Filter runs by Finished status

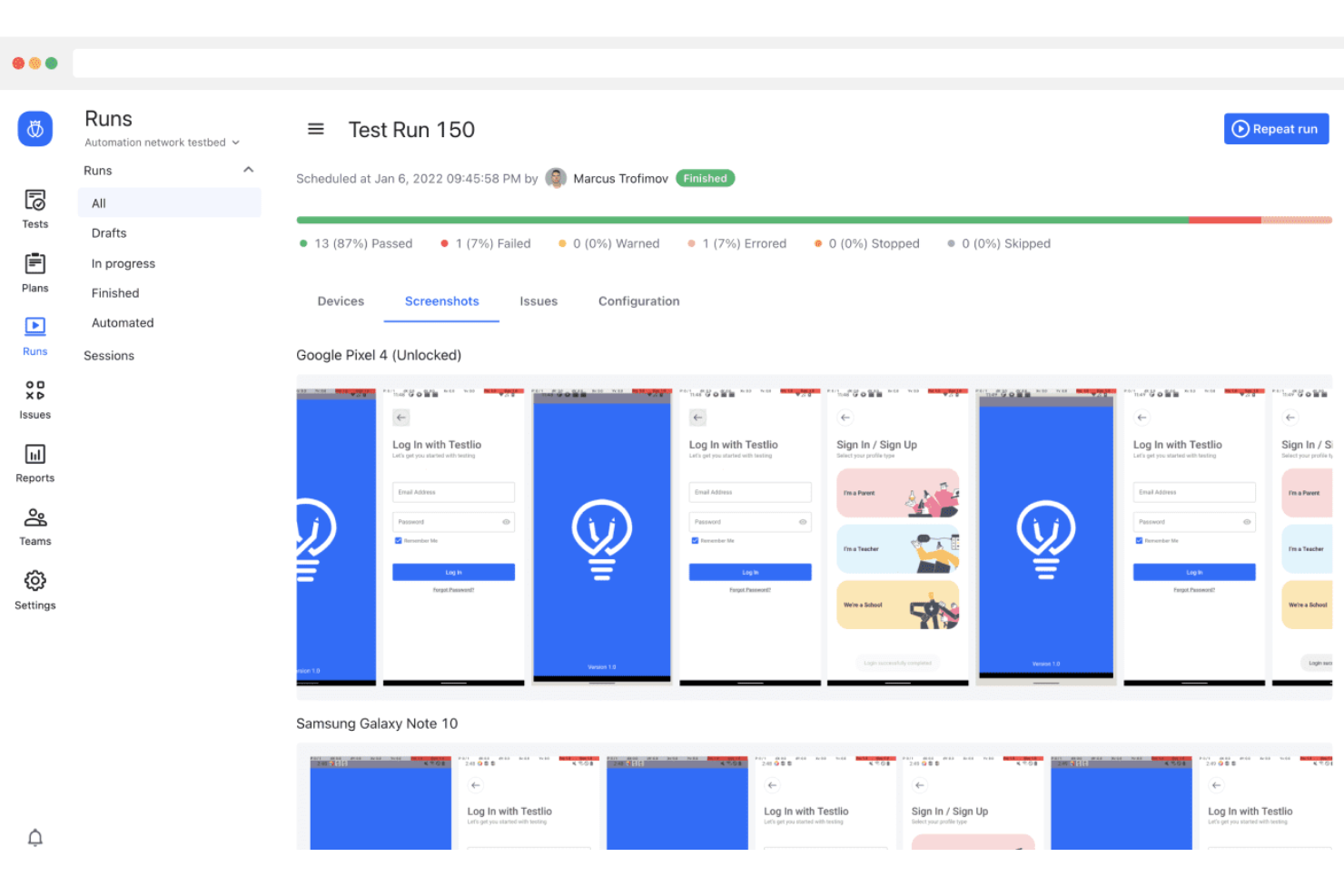pyautogui.click(x=114, y=292)
